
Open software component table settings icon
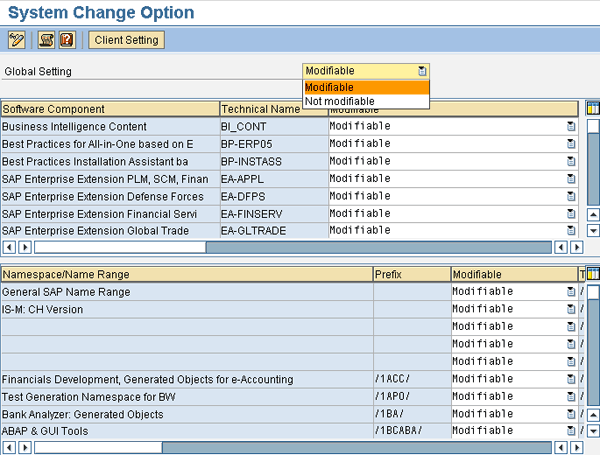tap(593, 109)
